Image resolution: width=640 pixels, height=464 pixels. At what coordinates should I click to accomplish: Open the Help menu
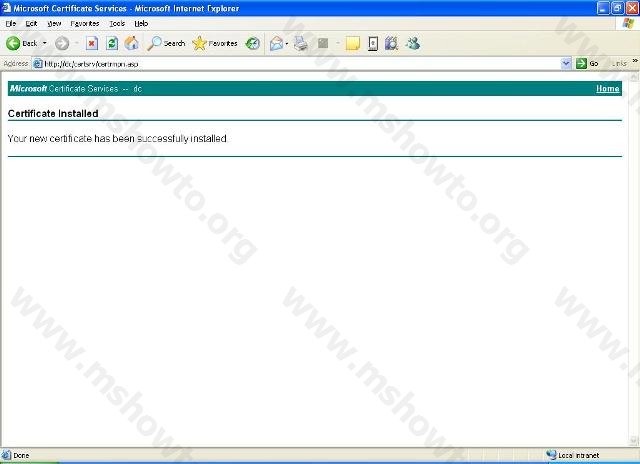coord(141,24)
